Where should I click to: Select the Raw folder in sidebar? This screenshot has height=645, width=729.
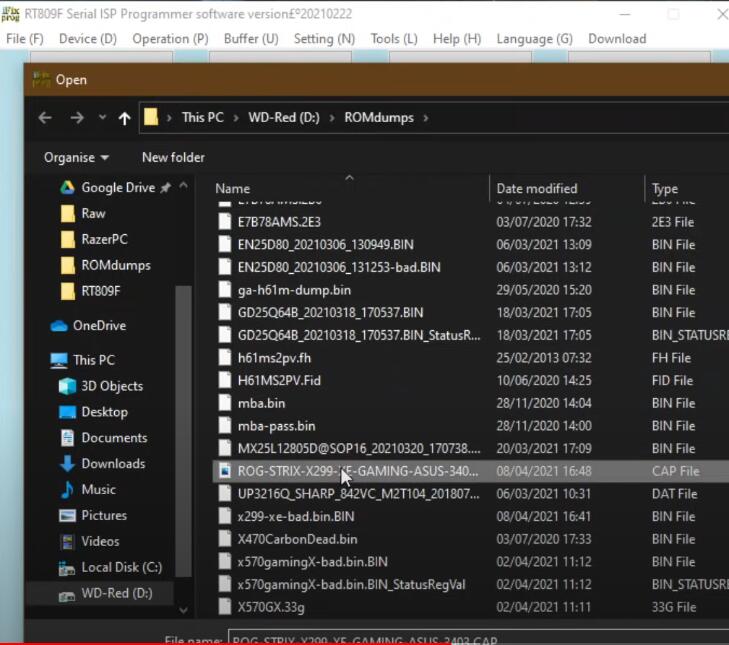click(x=84, y=213)
